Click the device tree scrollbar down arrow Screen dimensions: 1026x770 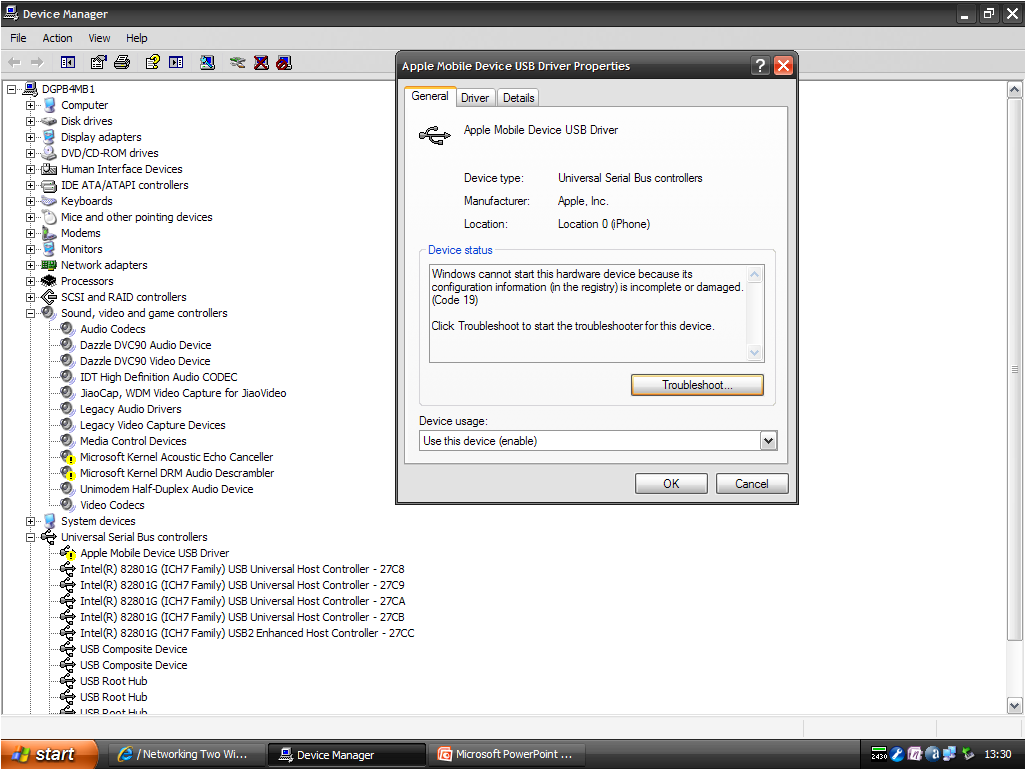click(1014, 705)
